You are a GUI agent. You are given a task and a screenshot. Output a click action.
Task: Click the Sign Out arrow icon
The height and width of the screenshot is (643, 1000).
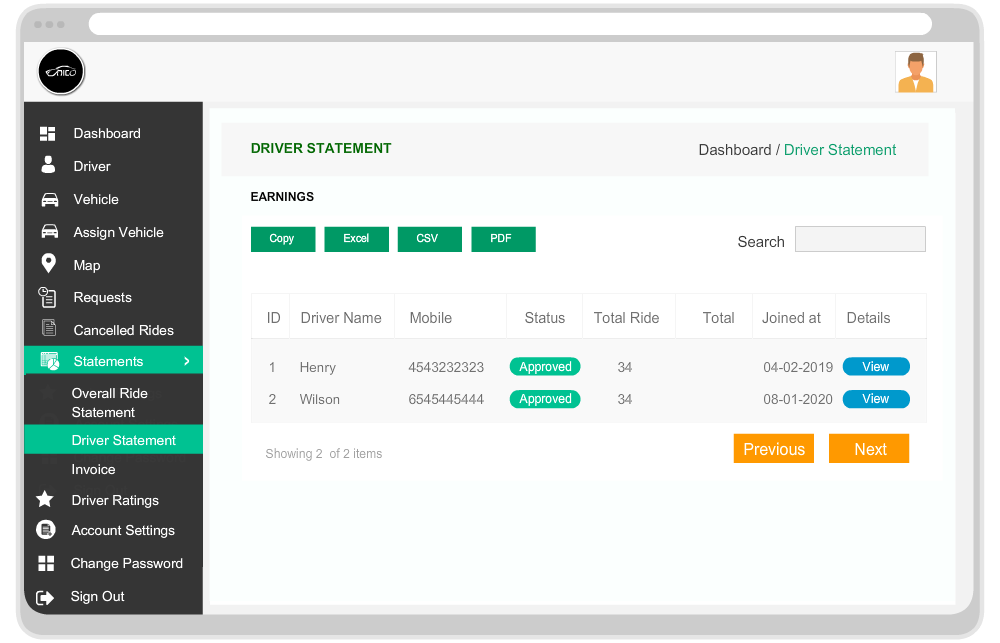pyautogui.click(x=45, y=597)
